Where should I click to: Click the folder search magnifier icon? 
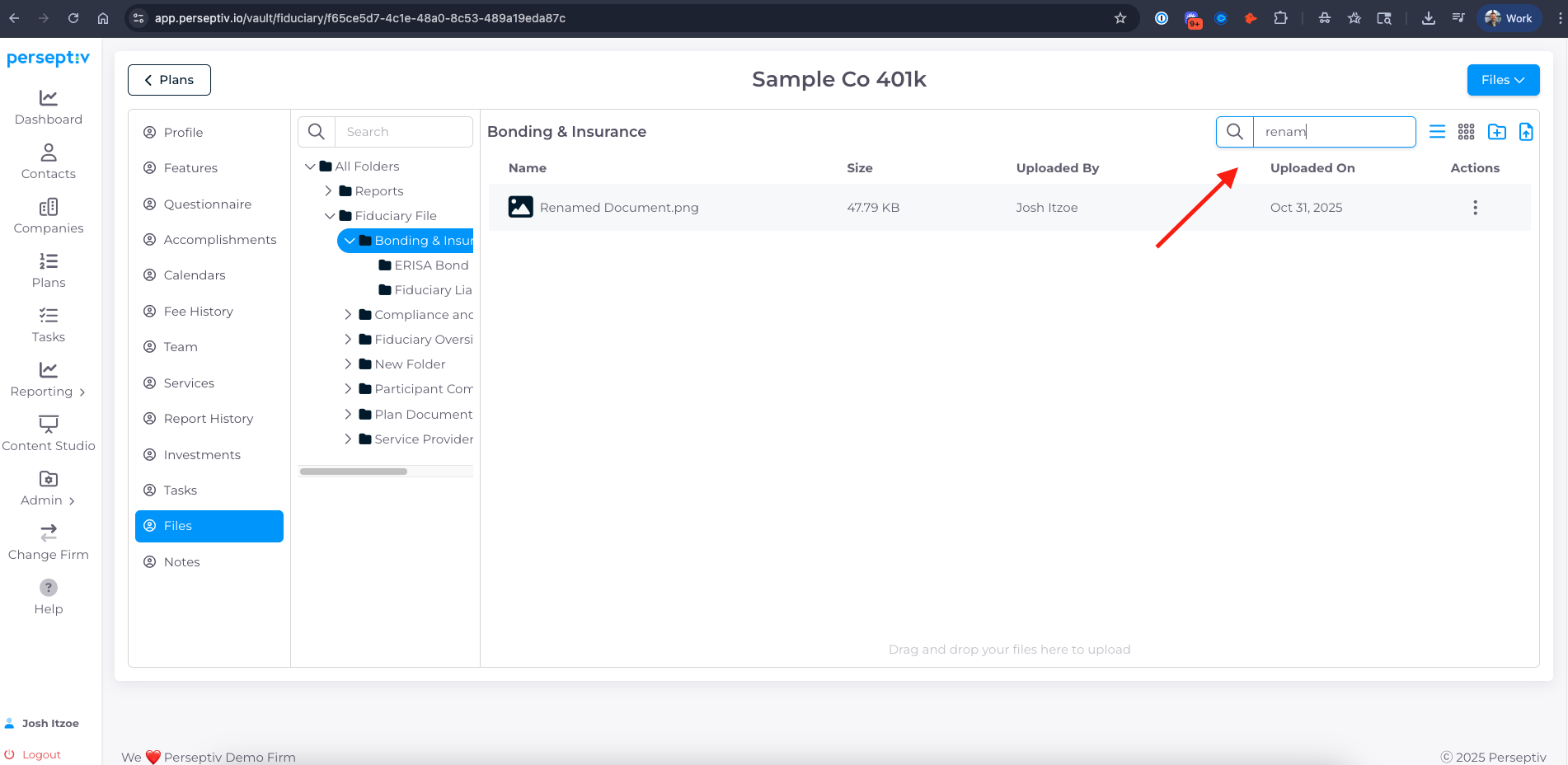[x=317, y=132]
